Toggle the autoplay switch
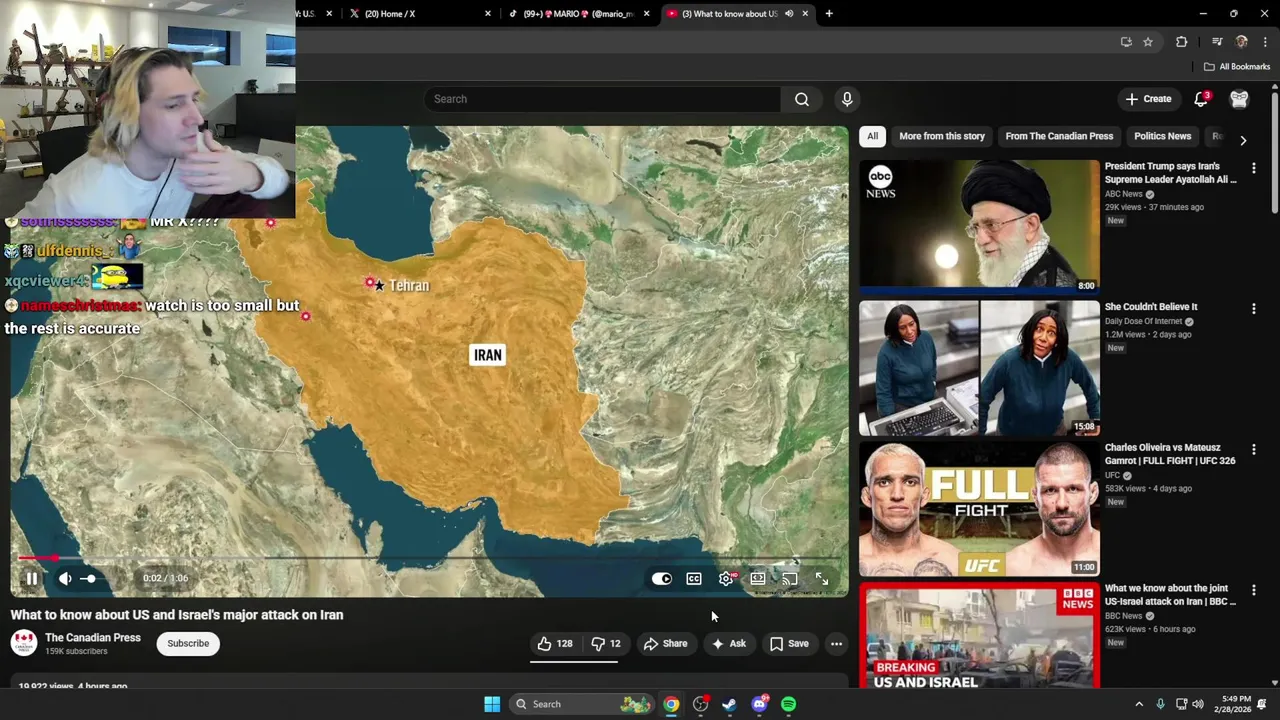The width and height of the screenshot is (1280, 720). tap(662, 578)
